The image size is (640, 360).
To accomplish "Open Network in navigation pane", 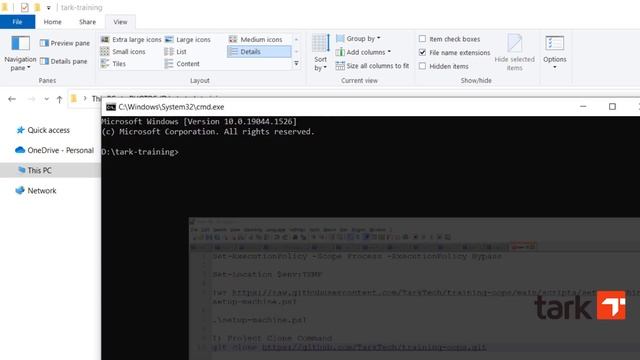I will click(36, 191).
